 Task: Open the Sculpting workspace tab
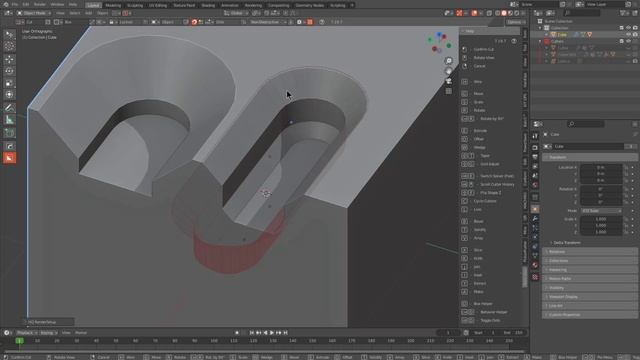[135, 5]
